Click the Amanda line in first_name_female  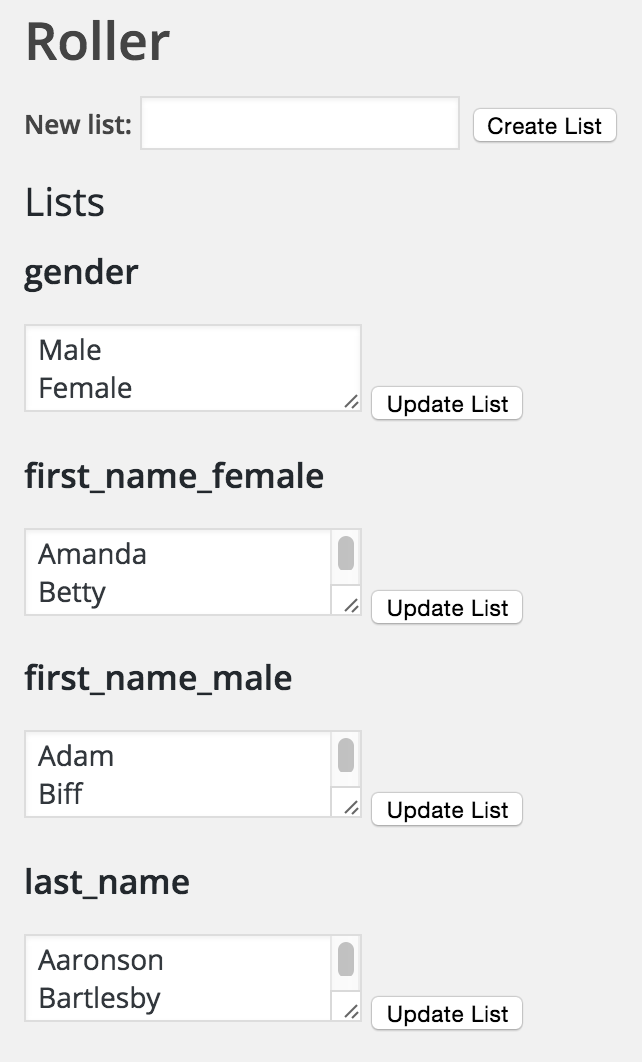click(x=92, y=554)
